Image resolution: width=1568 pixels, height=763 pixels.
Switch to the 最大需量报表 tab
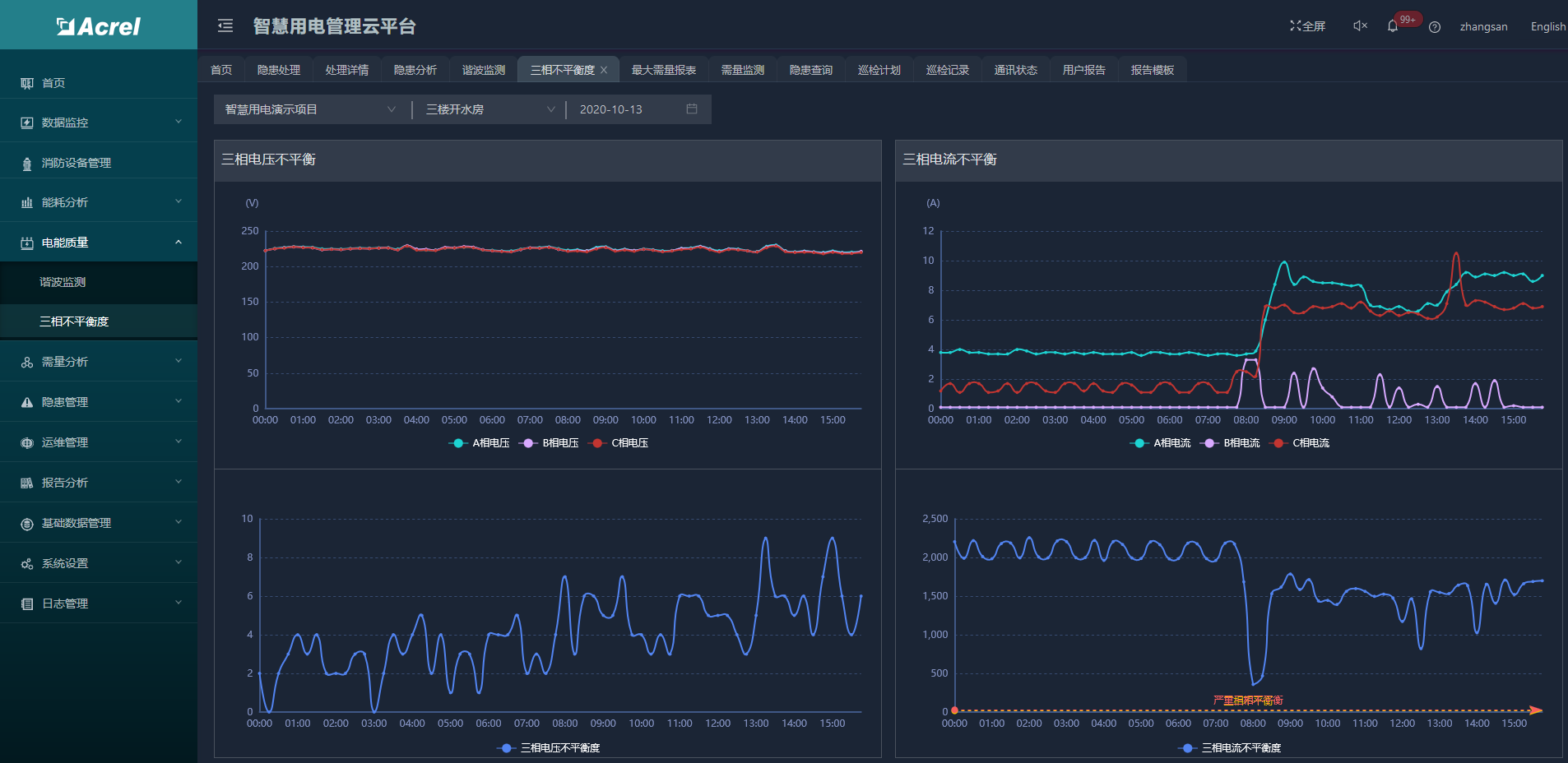point(664,70)
